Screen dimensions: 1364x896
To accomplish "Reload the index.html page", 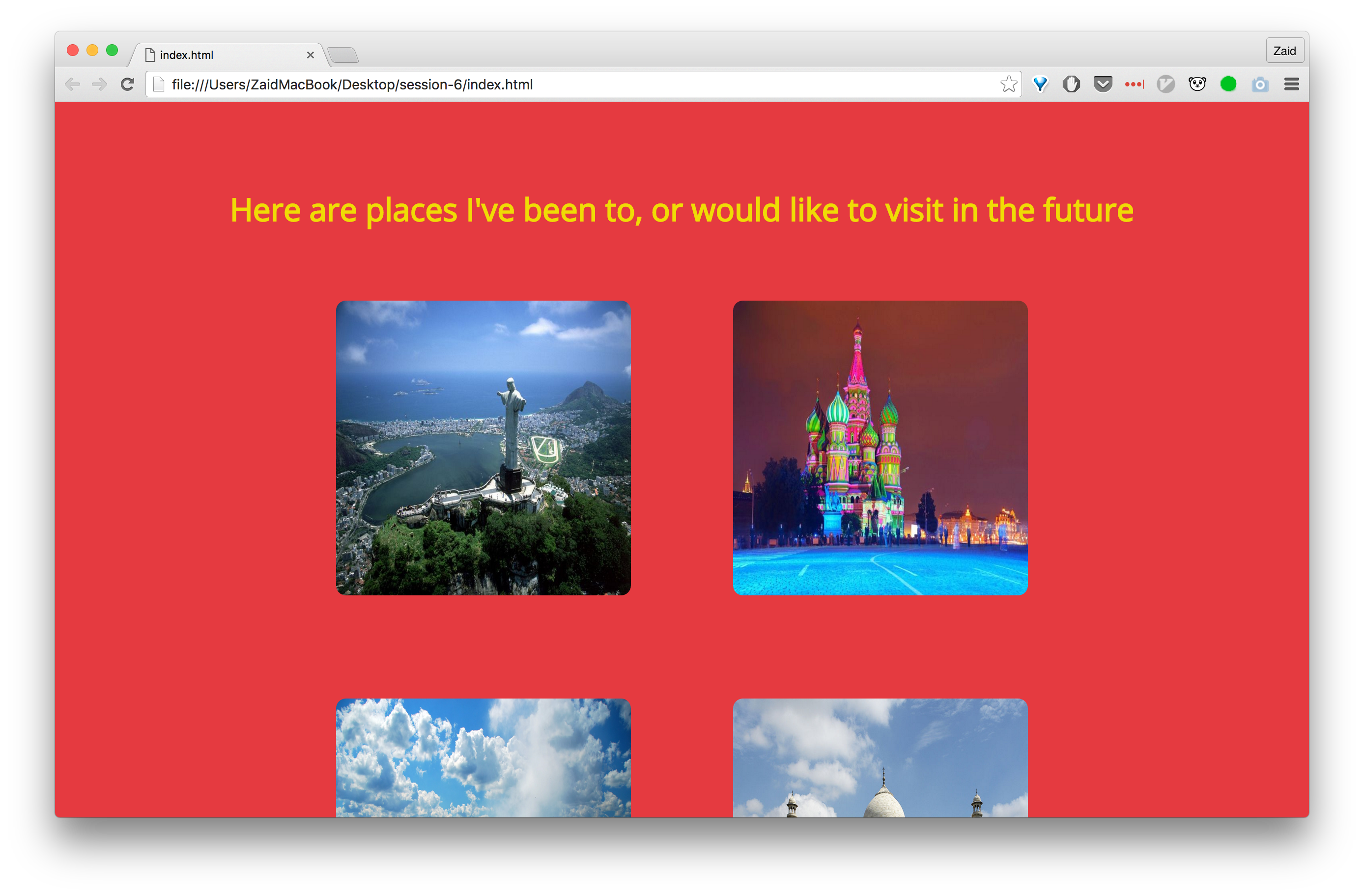I will click(127, 84).
